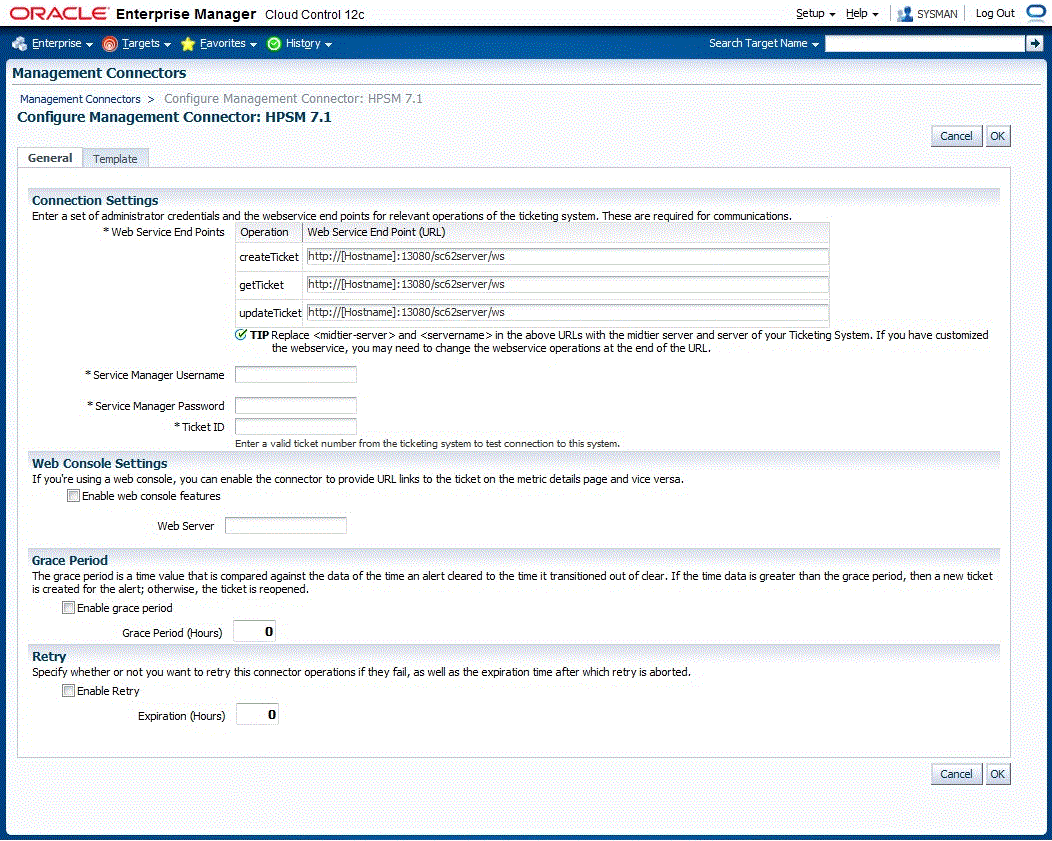
Task: Click the bottom OK button
Action: point(998,774)
